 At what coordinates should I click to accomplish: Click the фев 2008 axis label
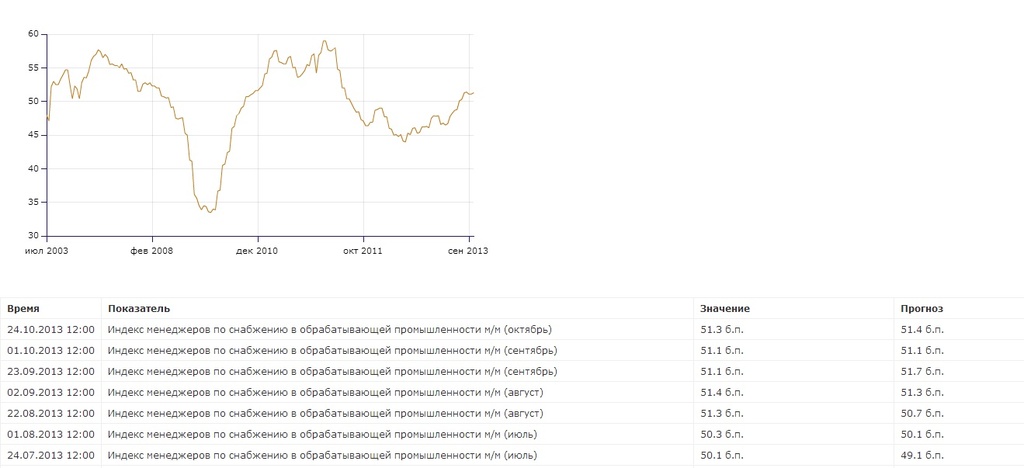point(152,251)
